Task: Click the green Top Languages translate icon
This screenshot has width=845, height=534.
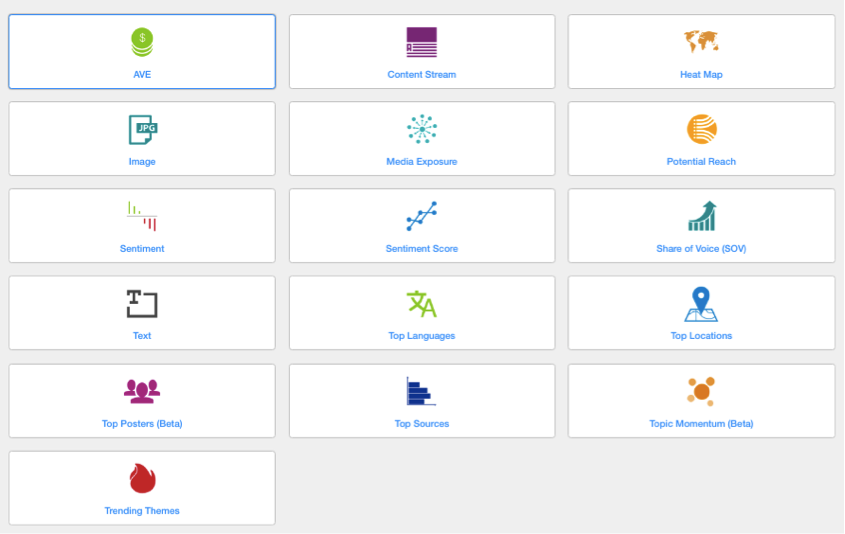Action: pos(421,304)
